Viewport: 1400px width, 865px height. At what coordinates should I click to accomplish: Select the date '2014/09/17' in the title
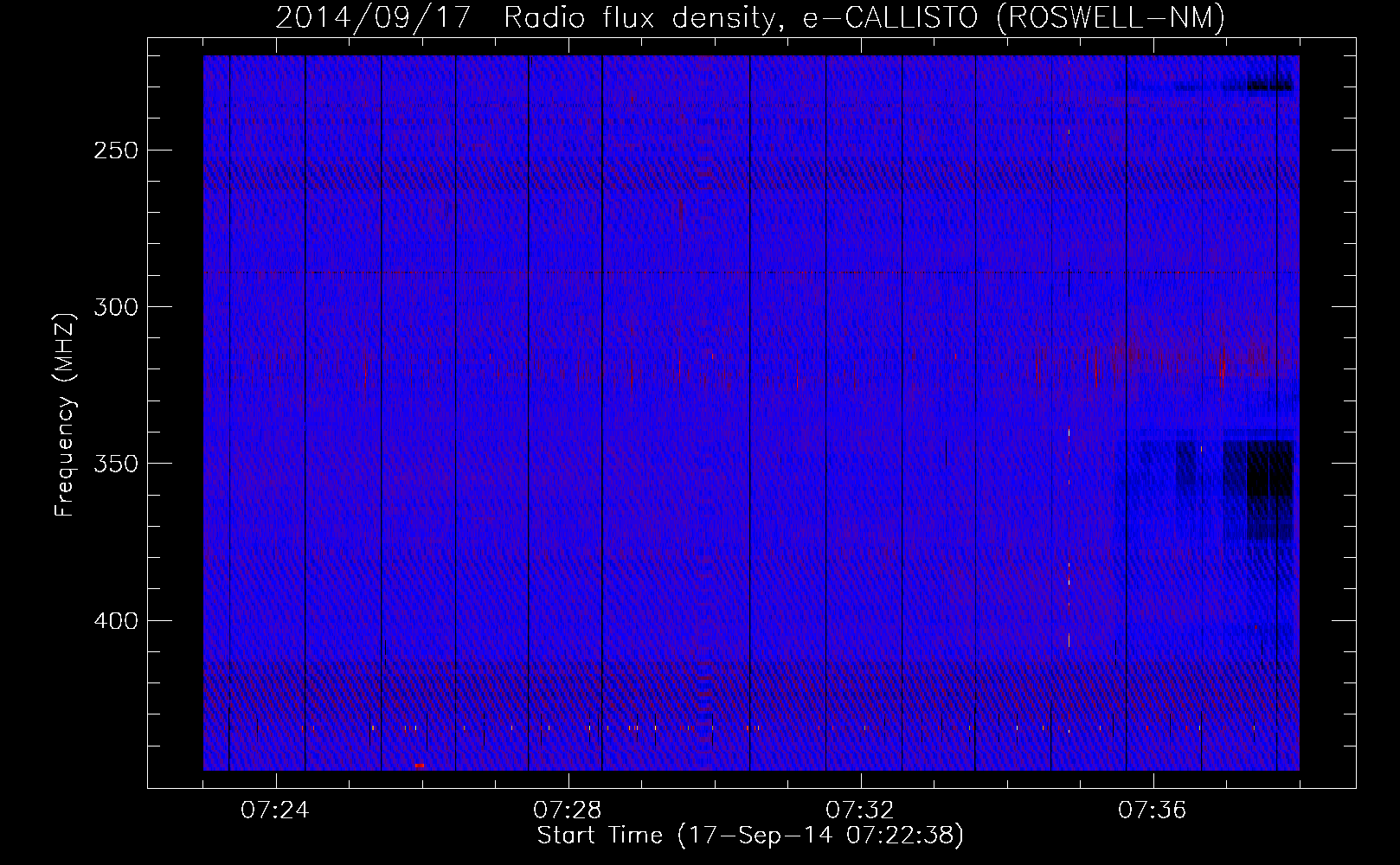[x=373, y=17]
